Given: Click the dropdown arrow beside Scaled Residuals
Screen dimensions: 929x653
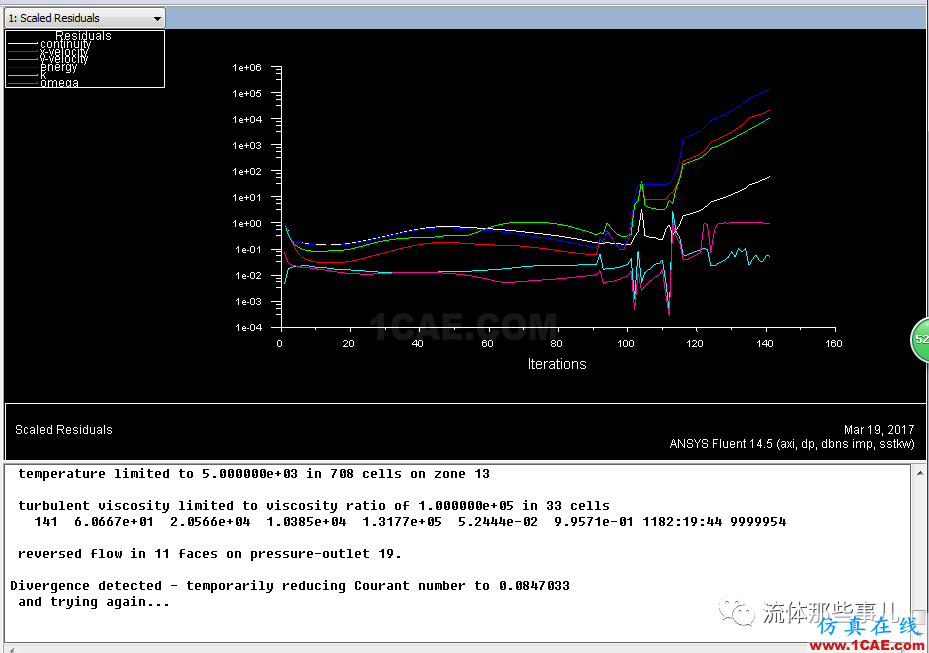Looking at the screenshot, I should point(157,18).
